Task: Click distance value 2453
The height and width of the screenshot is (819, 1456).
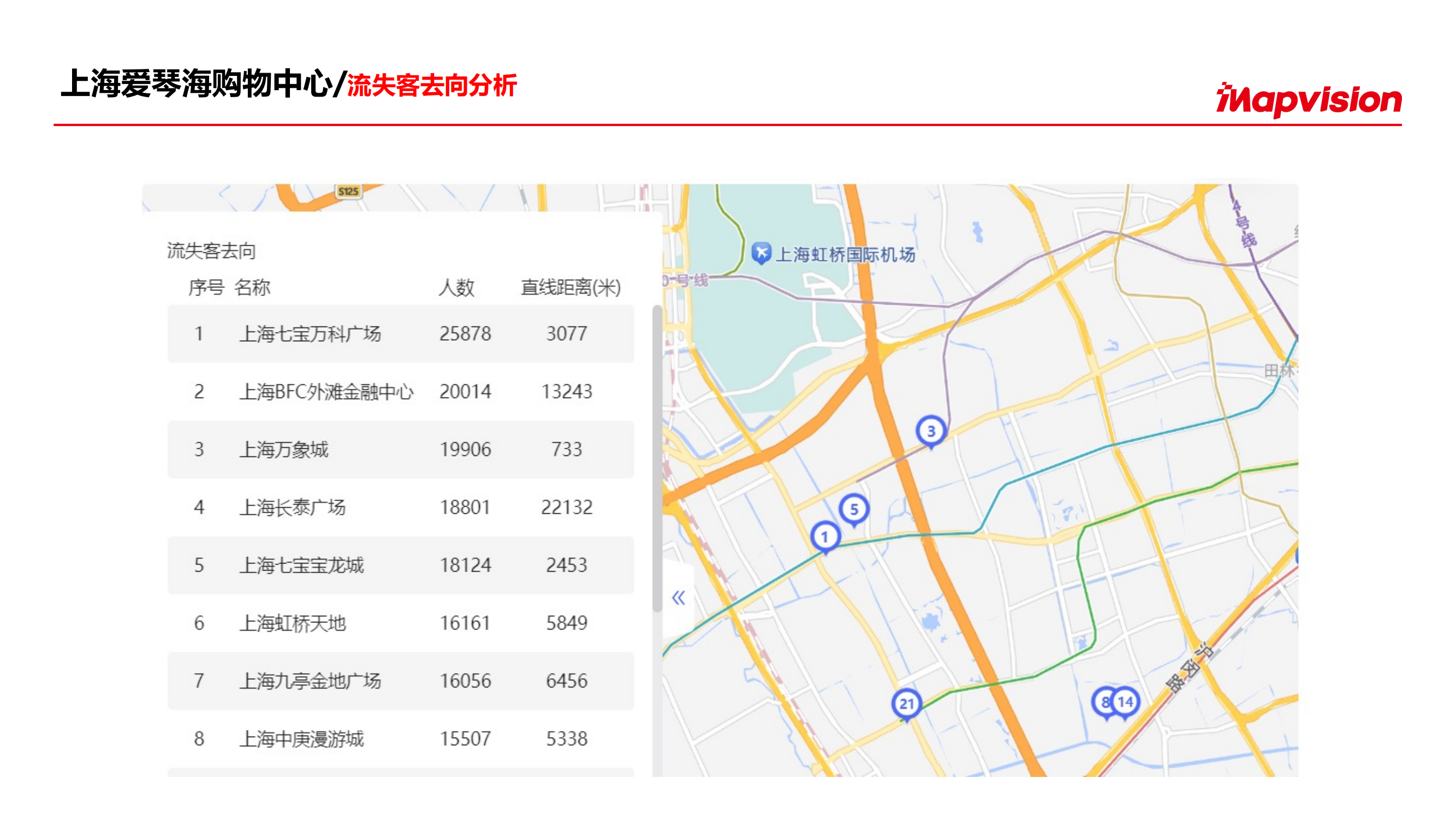Action: [567, 565]
